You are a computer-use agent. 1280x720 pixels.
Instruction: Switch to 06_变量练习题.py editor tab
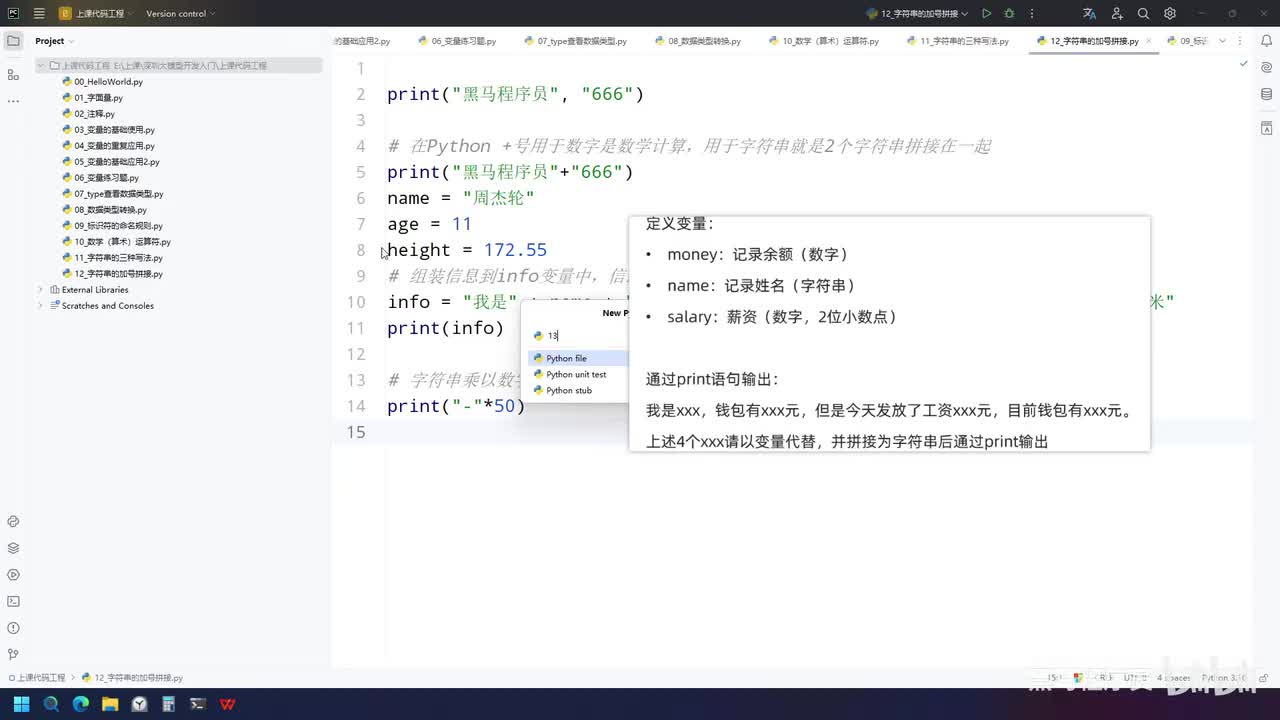pyautogui.click(x=459, y=41)
